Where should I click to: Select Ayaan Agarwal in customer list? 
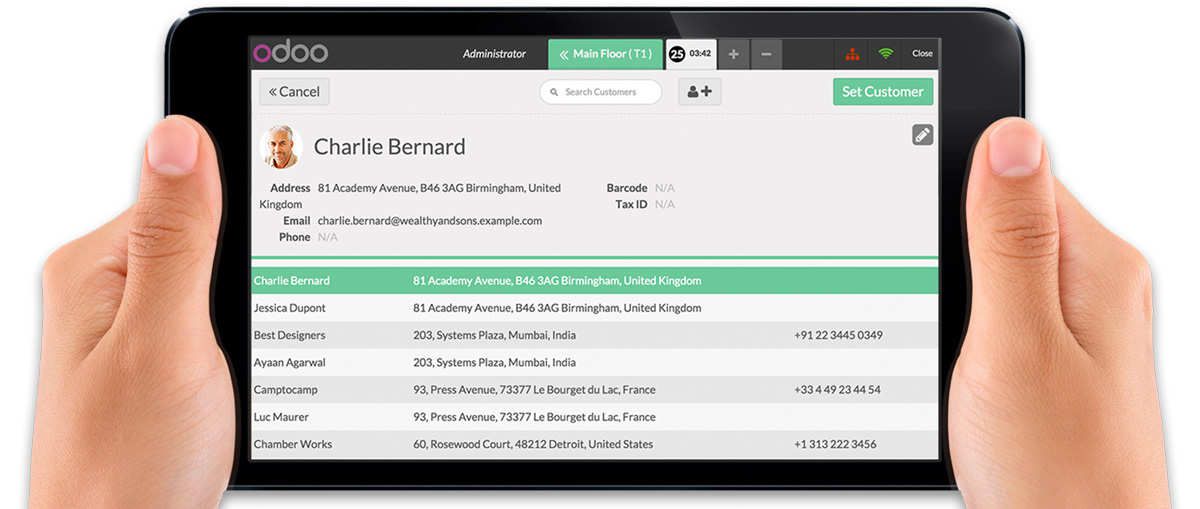pyautogui.click(x=594, y=362)
